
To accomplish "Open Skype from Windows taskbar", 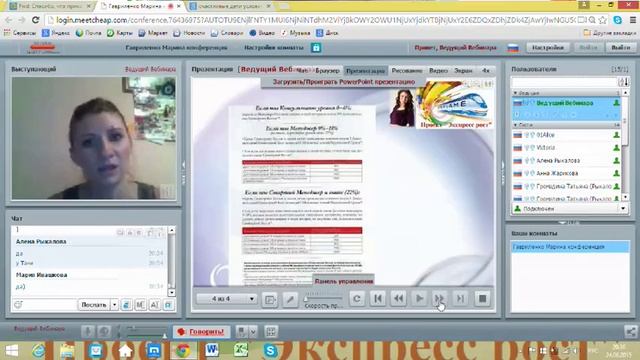I will pos(270,350).
